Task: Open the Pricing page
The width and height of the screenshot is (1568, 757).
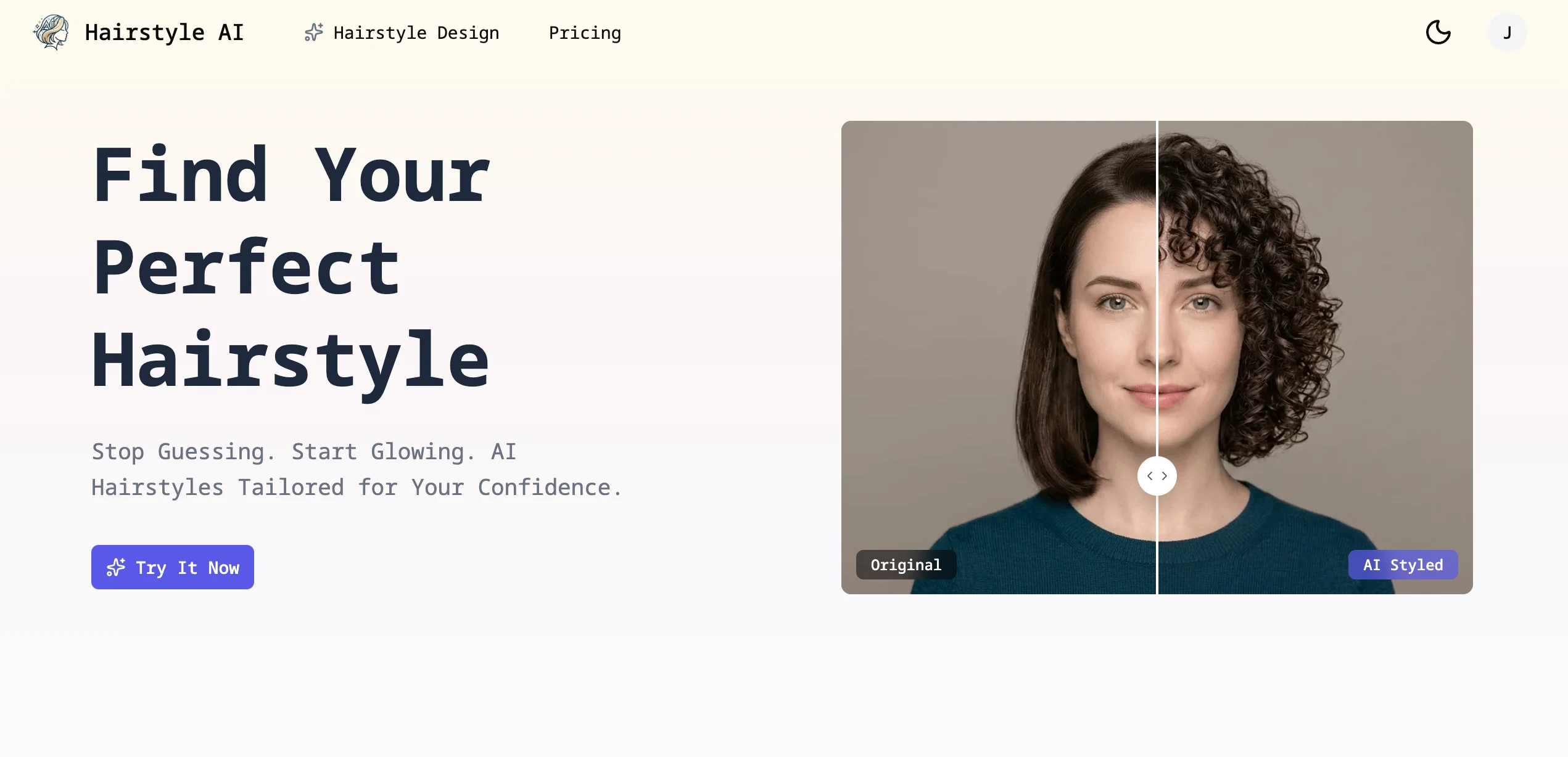Action: (x=585, y=33)
